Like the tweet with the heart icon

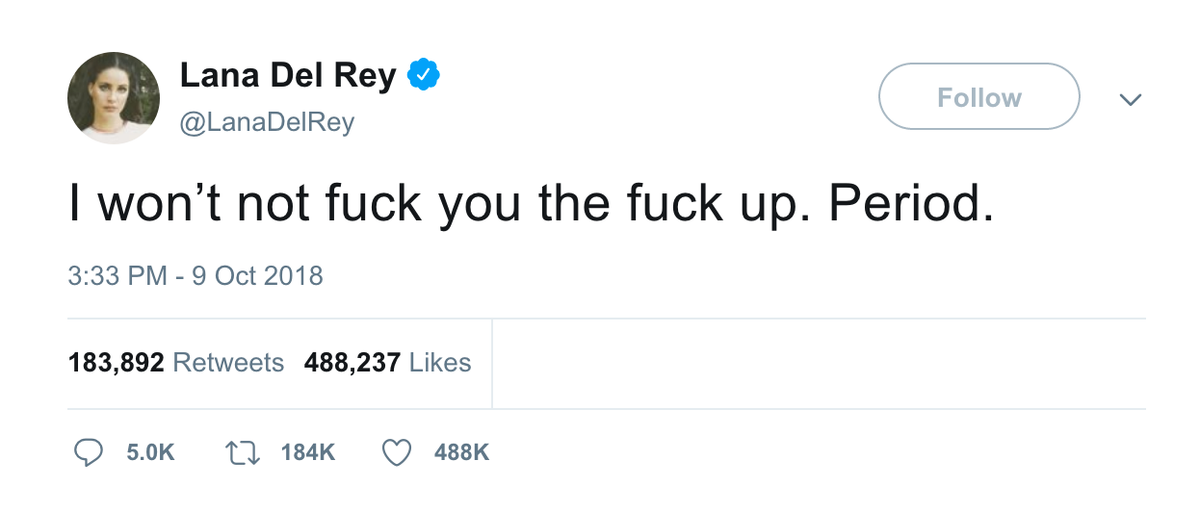coord(398,453)
